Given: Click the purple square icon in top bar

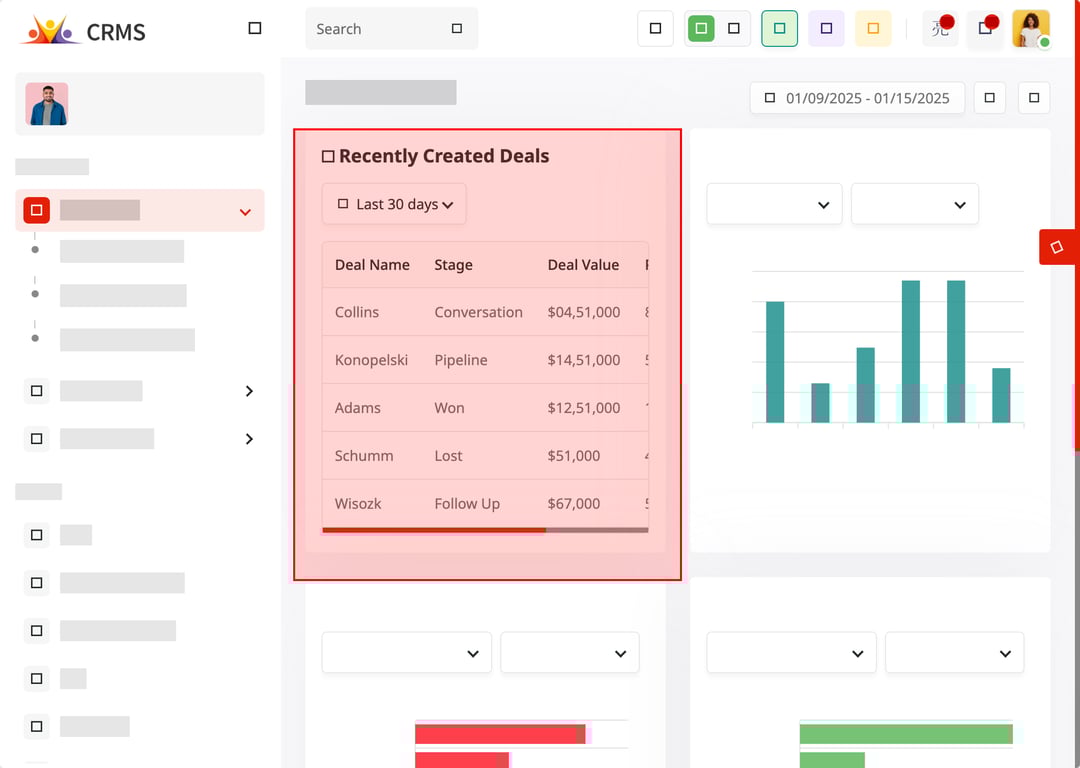Looking at the screenshot, I should pos(826,29).
